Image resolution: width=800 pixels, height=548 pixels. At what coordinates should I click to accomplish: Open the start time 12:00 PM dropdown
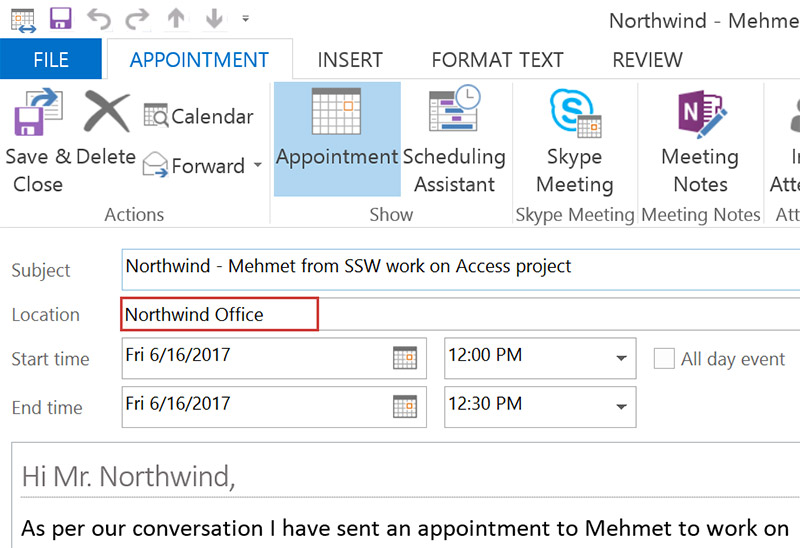[622, 358]
